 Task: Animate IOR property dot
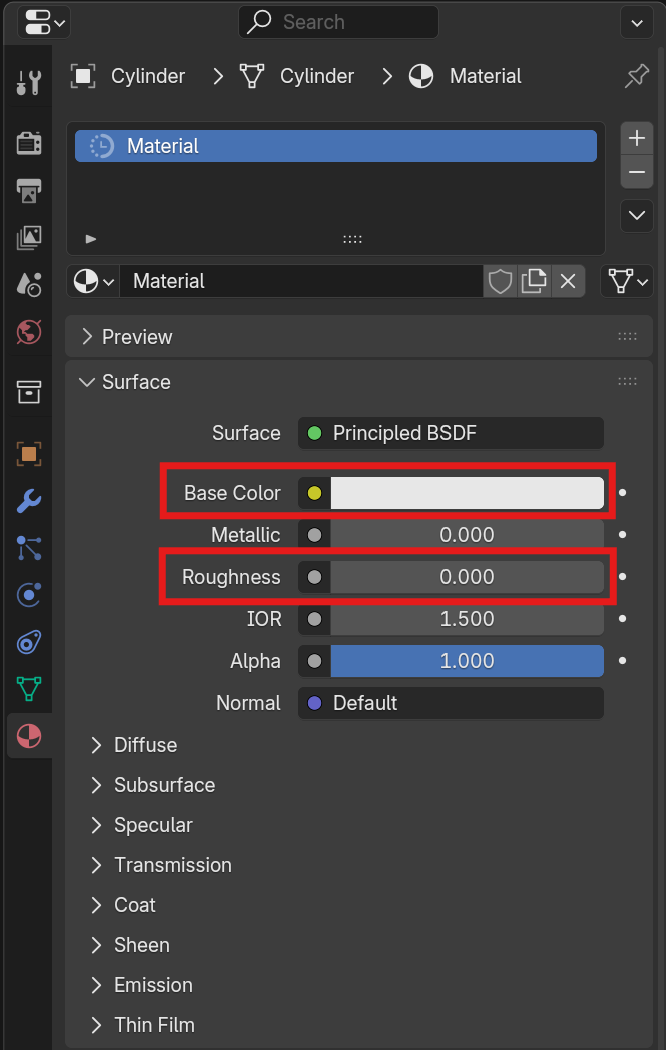coord(622,619)
